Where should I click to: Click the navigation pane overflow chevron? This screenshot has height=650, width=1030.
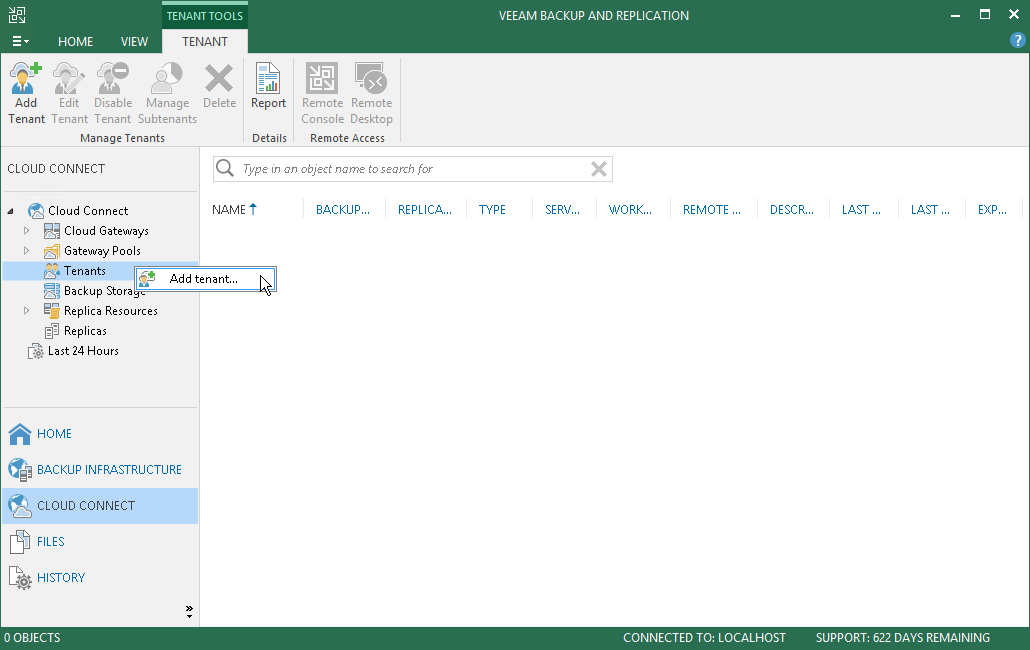[189, 612]
